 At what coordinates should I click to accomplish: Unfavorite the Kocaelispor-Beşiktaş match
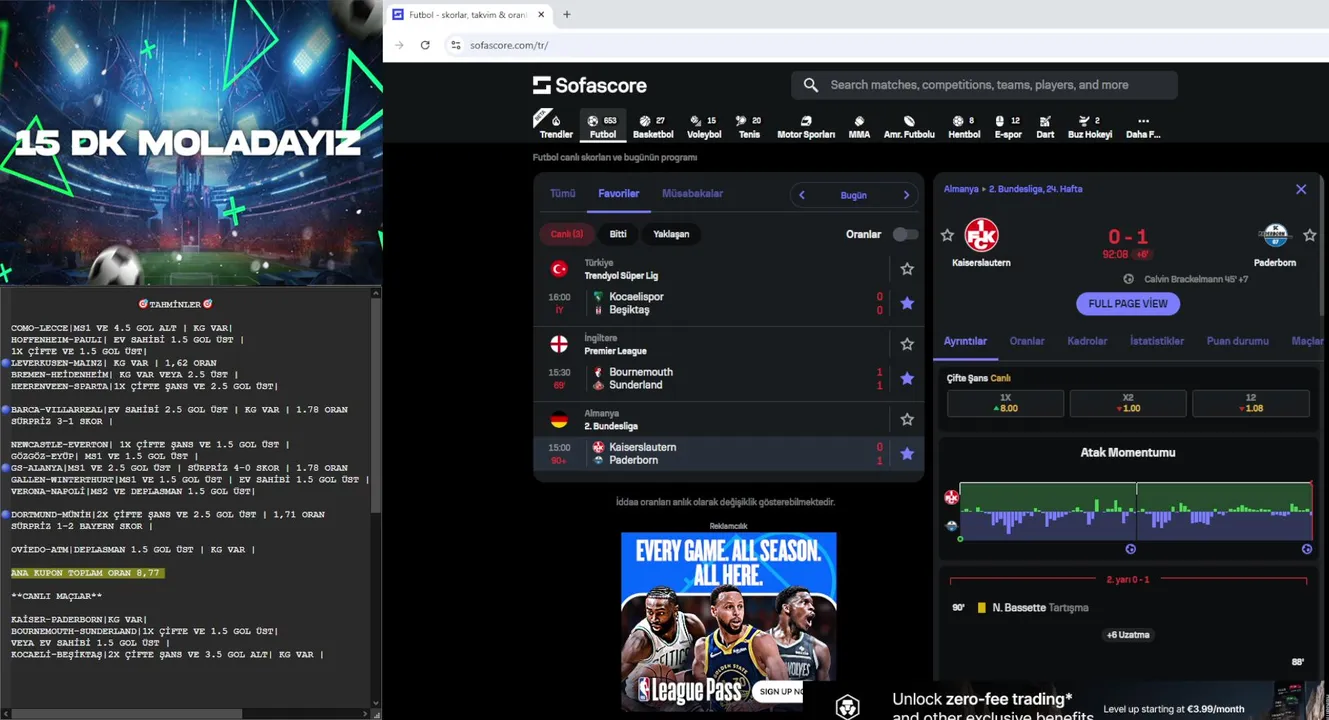[907, 303]
